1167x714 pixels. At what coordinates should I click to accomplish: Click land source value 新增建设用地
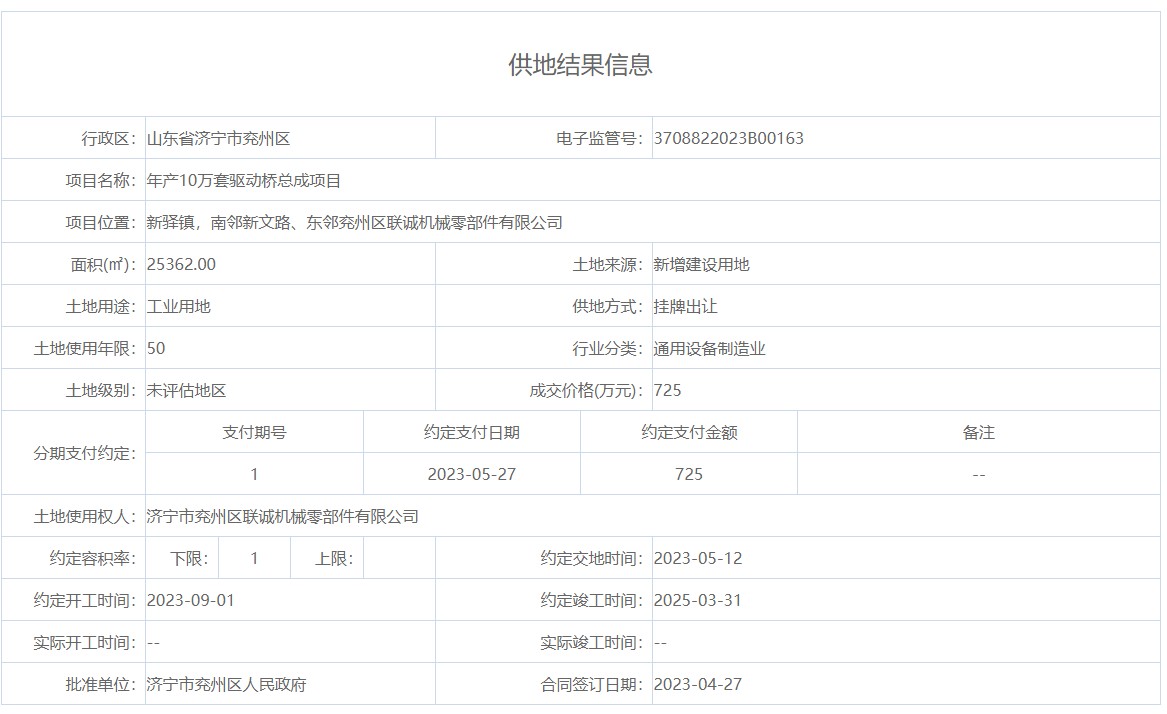coord(701,265)
